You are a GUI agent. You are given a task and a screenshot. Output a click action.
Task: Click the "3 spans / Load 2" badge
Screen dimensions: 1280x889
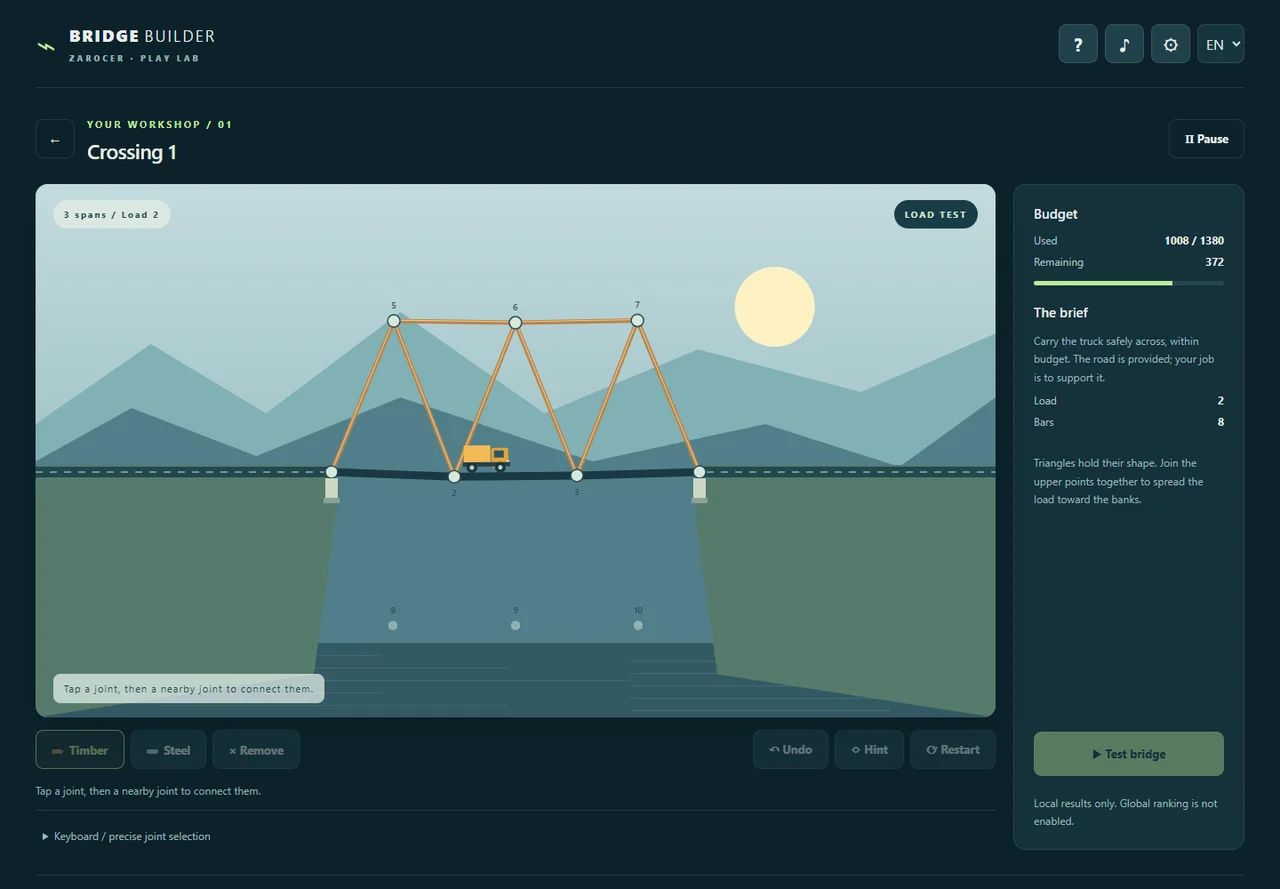pos(112,215)
